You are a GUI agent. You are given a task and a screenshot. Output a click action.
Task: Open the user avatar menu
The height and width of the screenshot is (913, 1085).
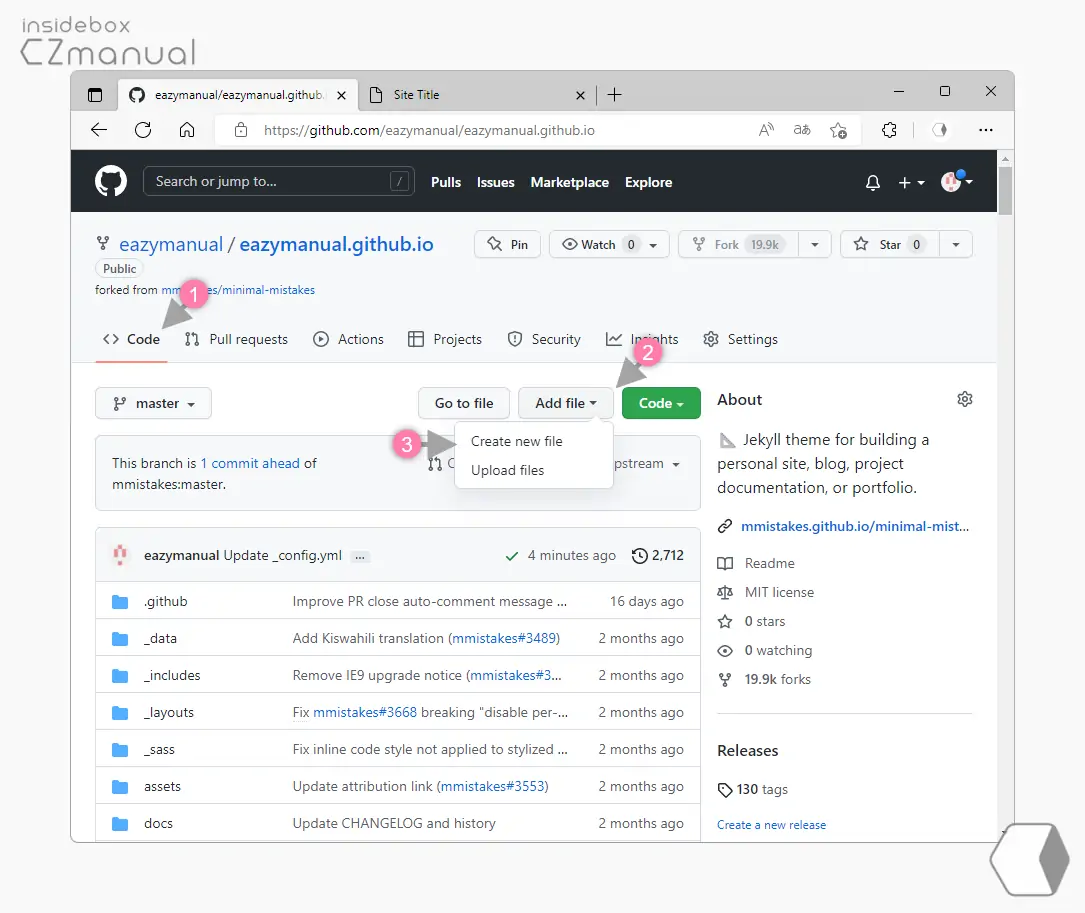[x=956, y=181]
